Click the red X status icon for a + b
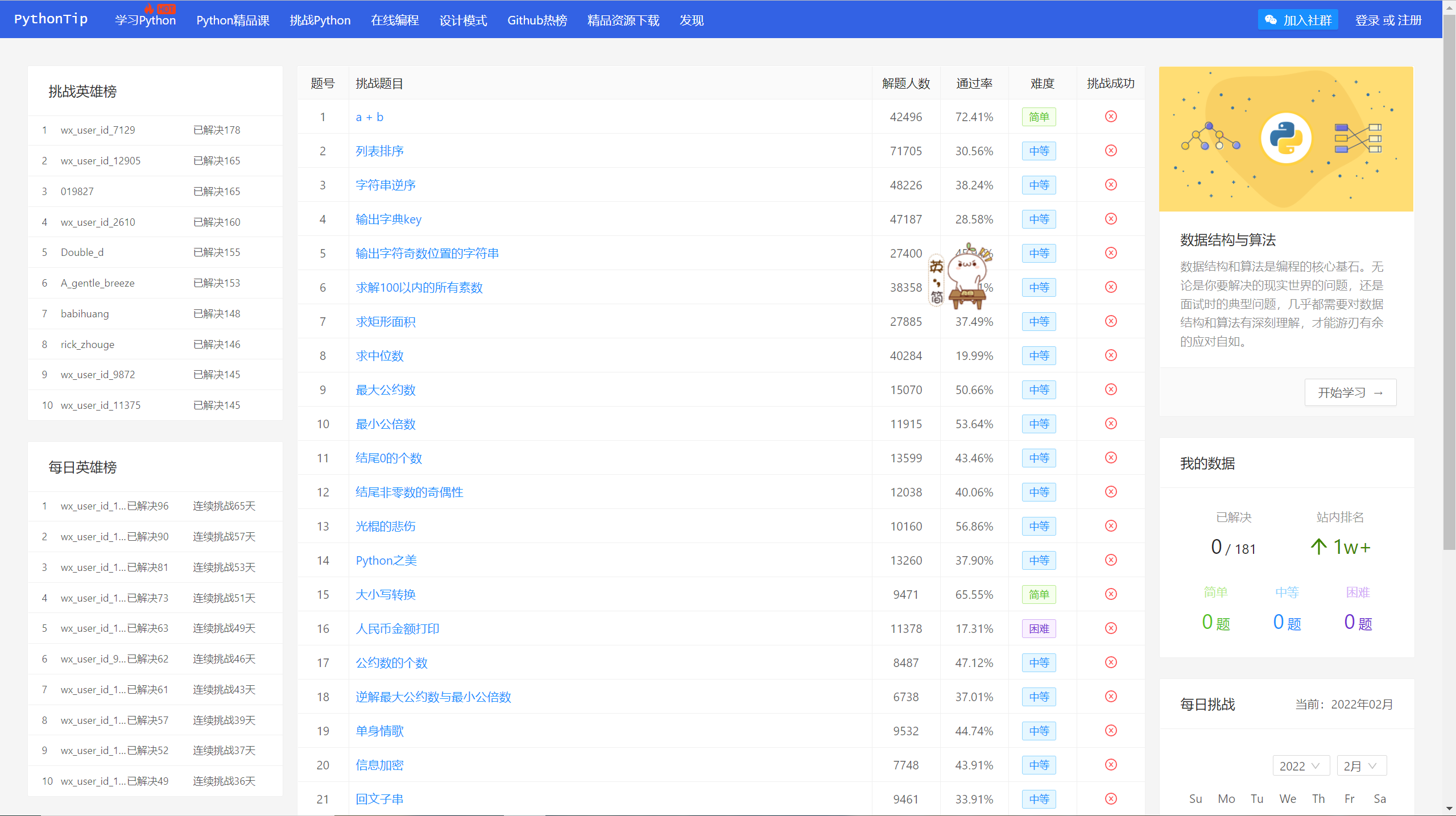Screen dimensions: 1456x816 coord(1111,117)
